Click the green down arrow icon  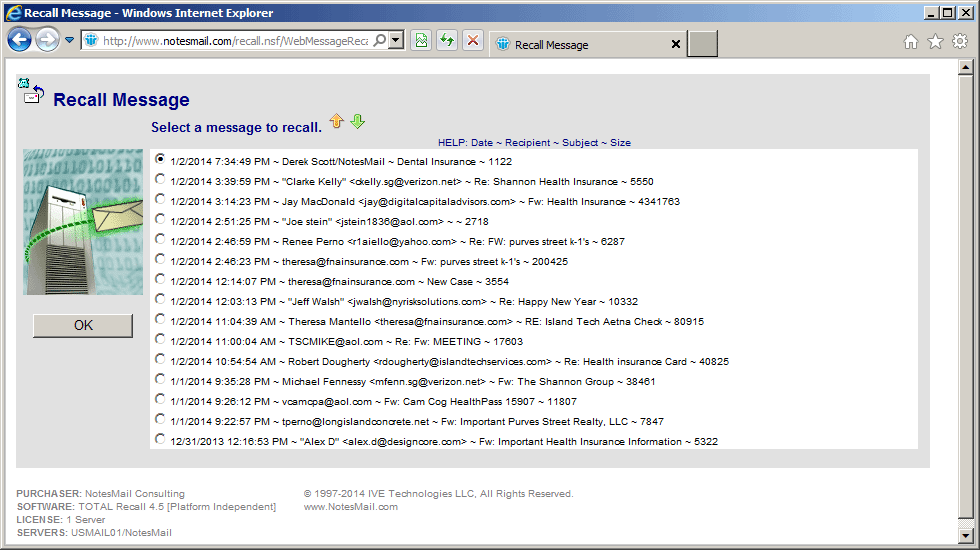pos(358,121)
